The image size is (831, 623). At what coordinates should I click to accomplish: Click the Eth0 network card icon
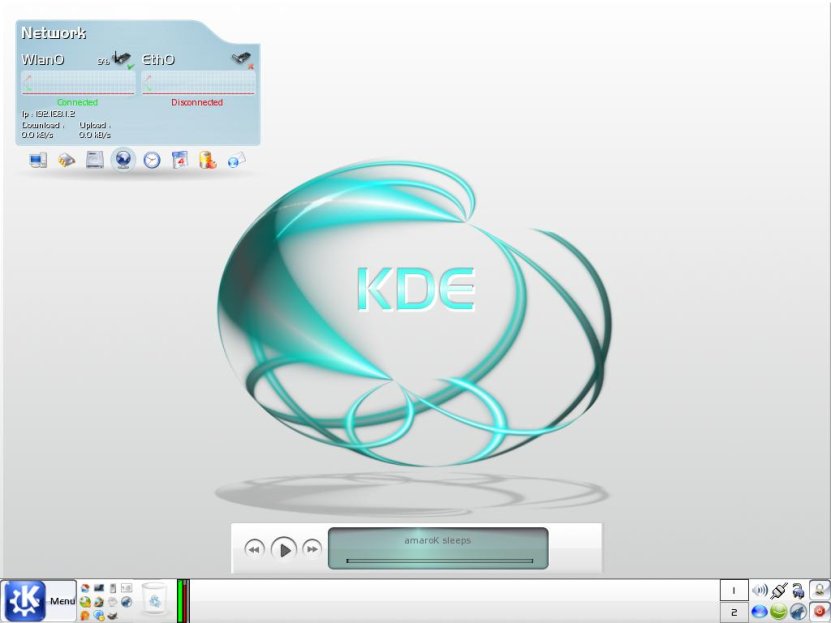tap(243, 59)
